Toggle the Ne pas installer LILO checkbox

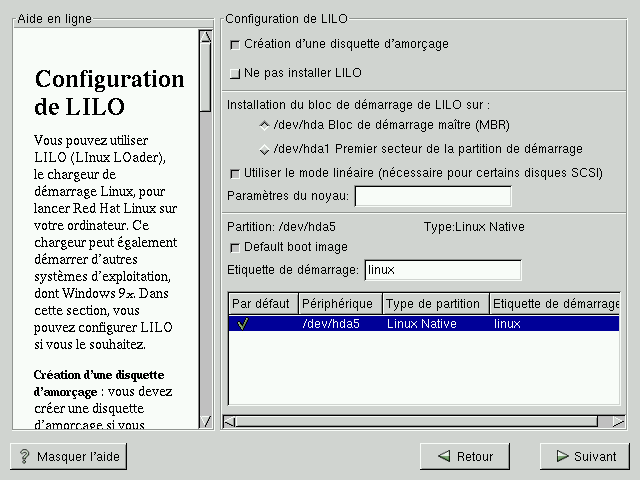(x=235, y=73)
